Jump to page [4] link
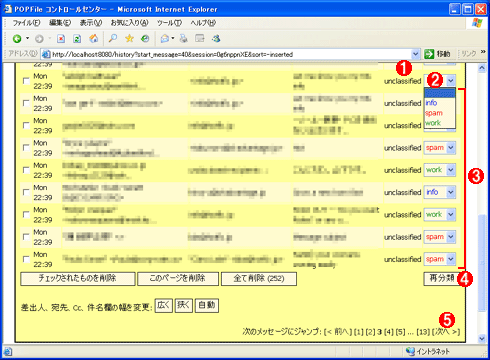Viewport: 490px width, 360px height. (389, 332)
